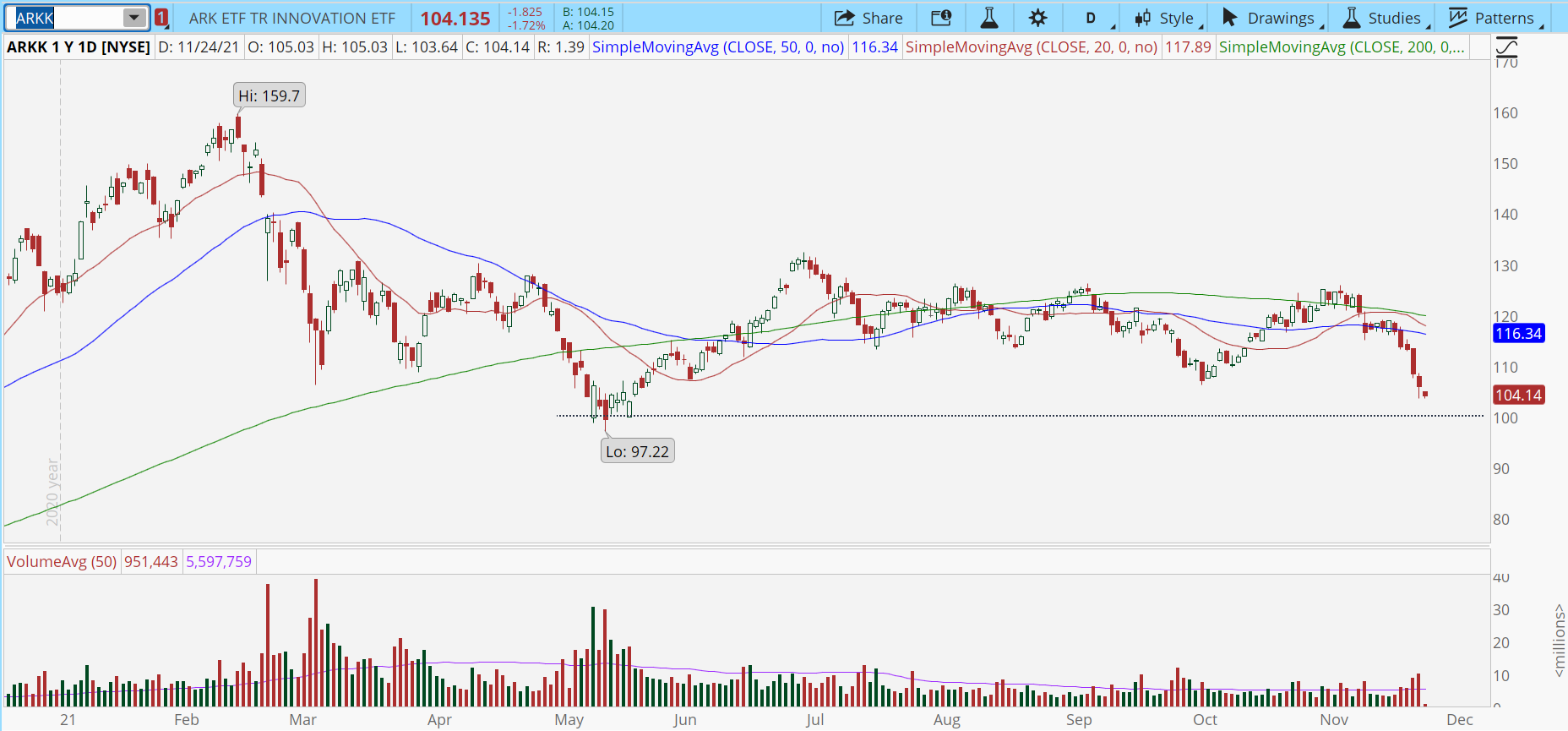Click the <millions> volume axis unit label

point(1559,641)
